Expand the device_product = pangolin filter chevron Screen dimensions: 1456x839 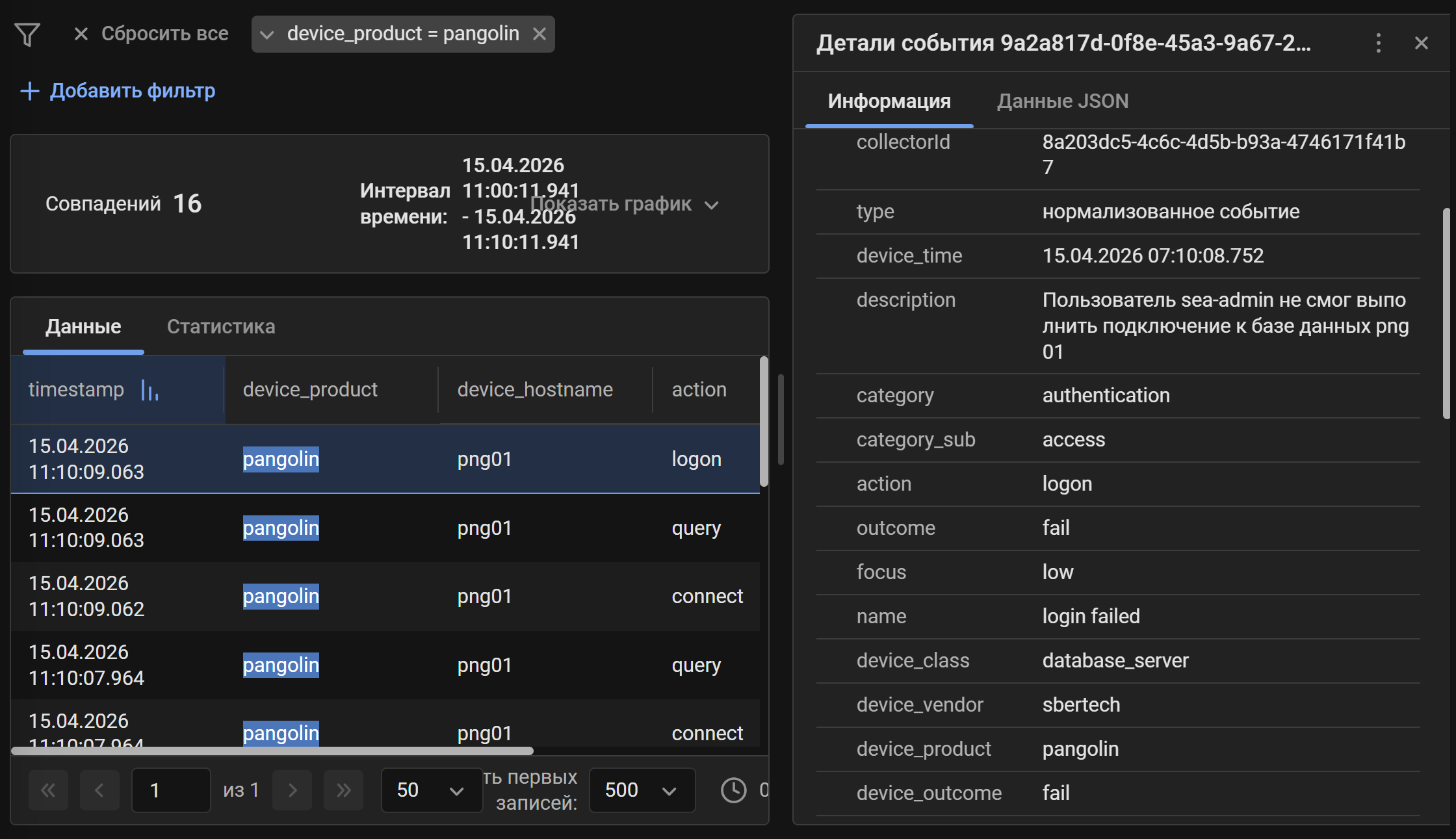(x=266, y=34)
